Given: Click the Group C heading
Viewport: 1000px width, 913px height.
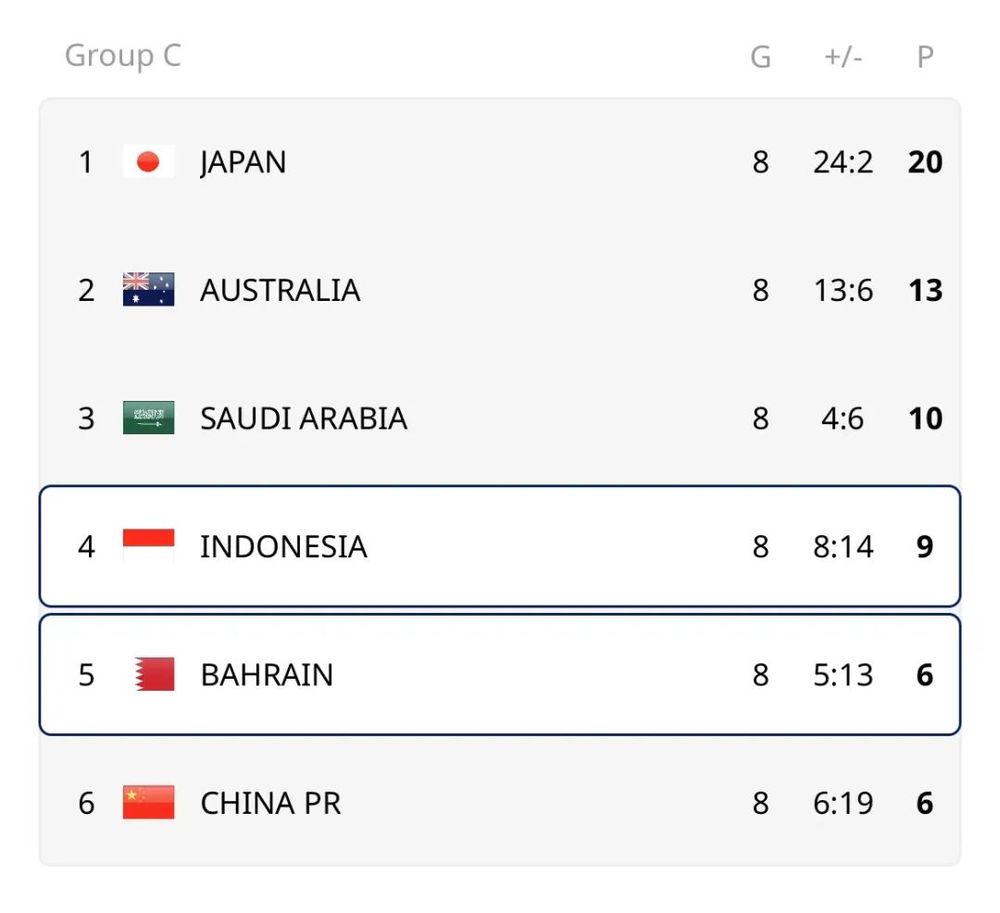Looking at the screenshot, I should coord(123,55).
